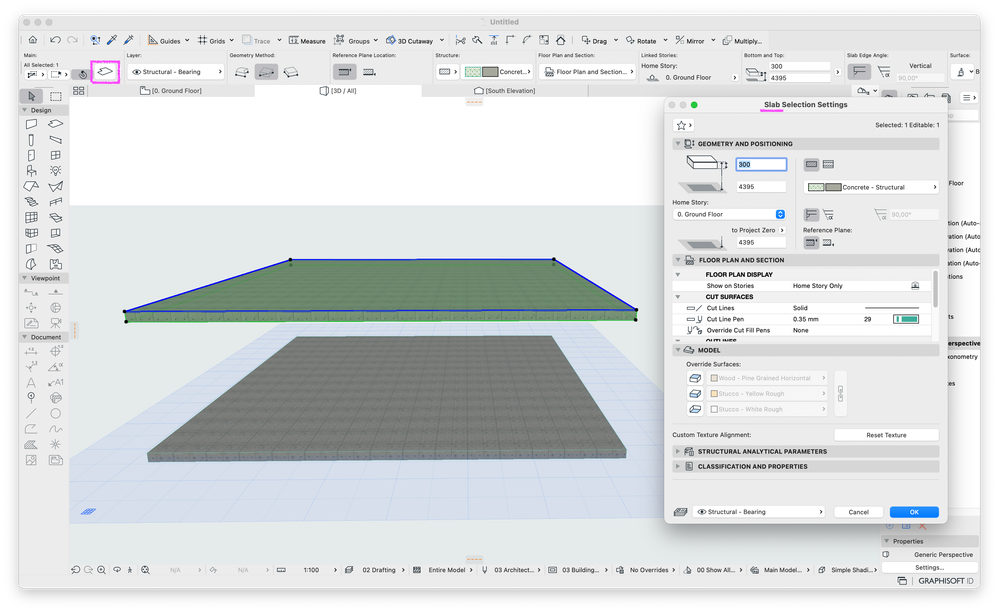Viewport: 999px width, 612px height.
Task: Open the Home Story dropdown
Action: (x=729, y=214)
